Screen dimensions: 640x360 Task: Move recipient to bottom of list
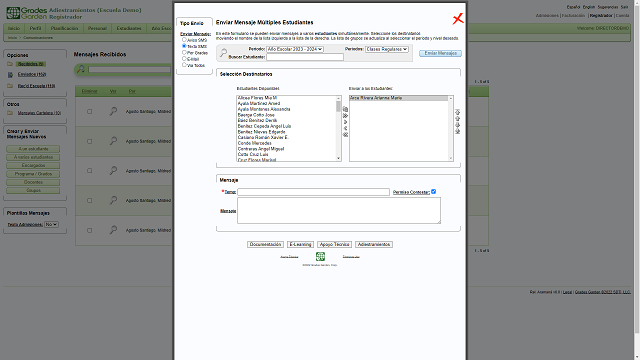458,131
